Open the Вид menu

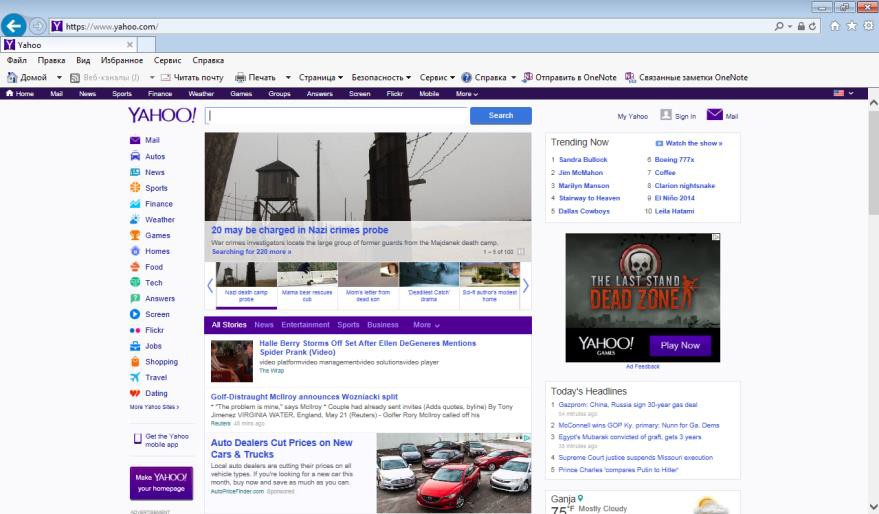pyautogui.click(x=83, y=60)
